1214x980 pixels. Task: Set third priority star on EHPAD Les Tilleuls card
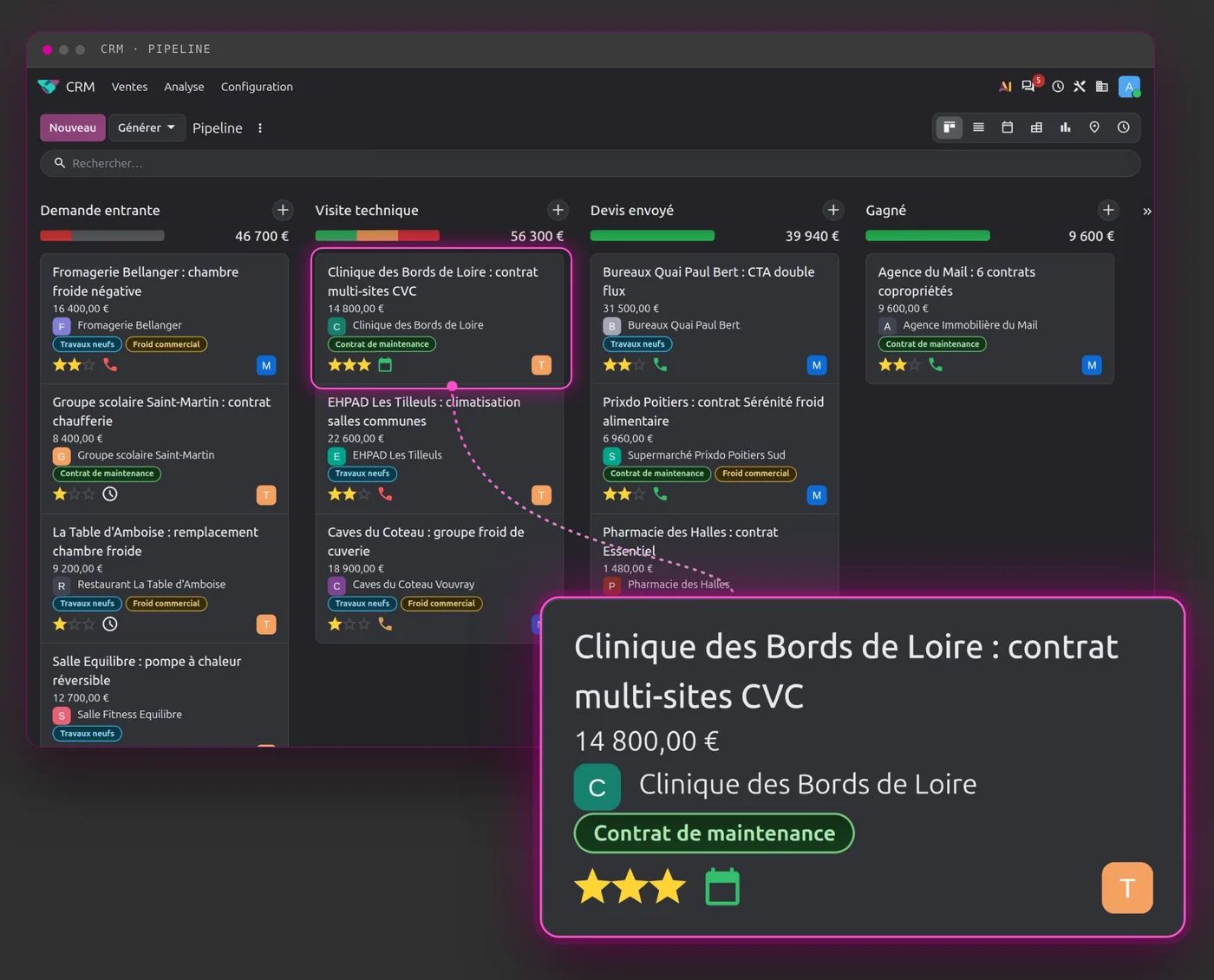[364, 494]
